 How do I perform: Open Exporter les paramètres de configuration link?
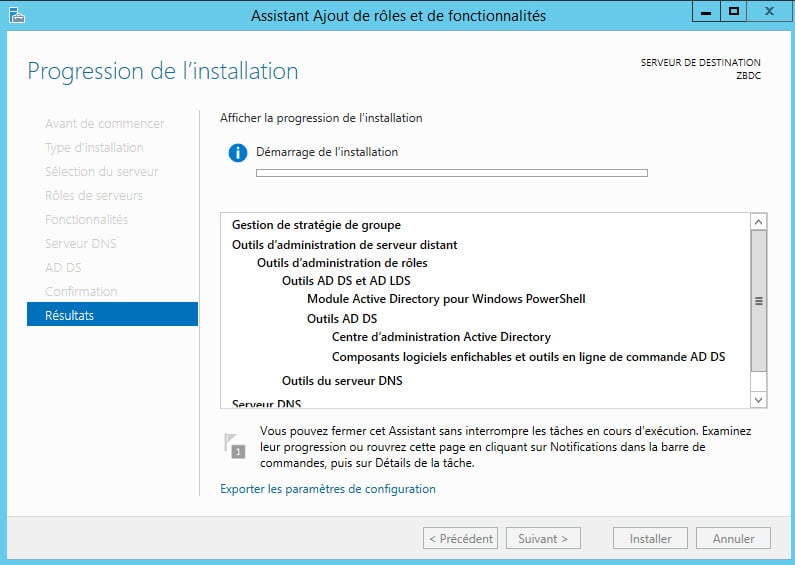(x=328, y=489)
